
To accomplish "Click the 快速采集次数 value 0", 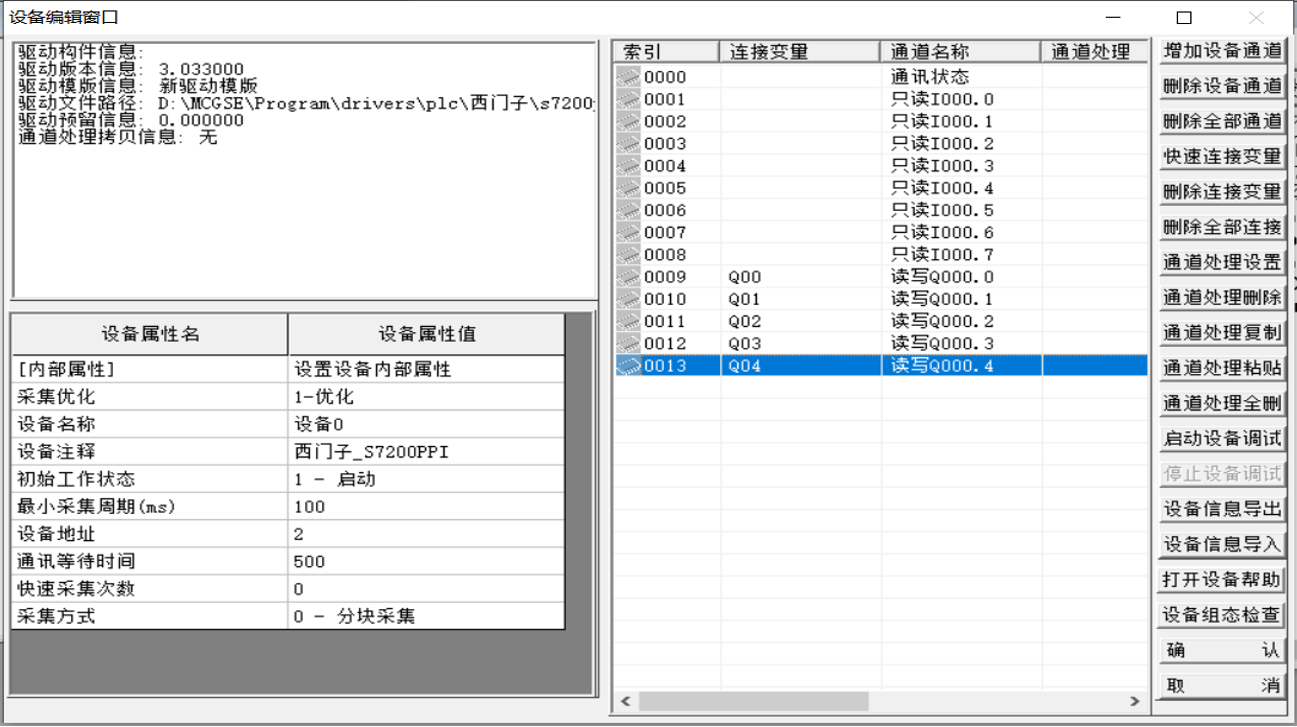I will pos(427,589).
